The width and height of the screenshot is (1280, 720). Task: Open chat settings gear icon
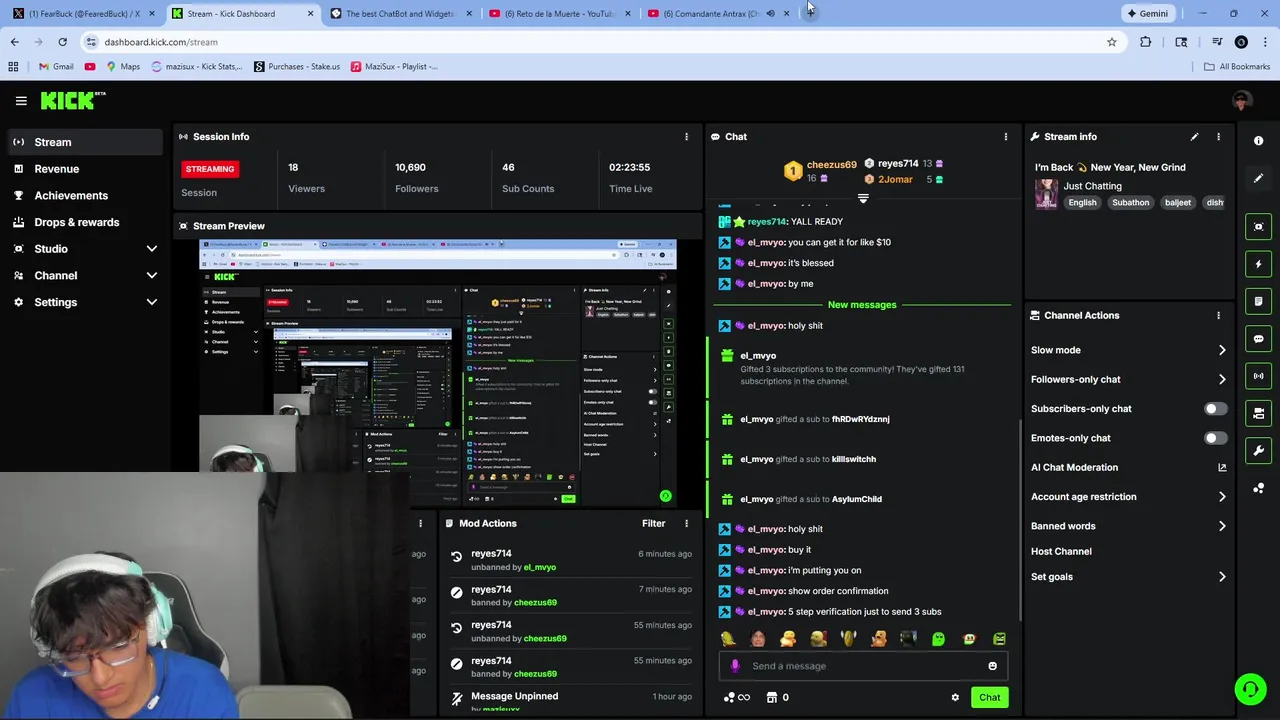click(x=955, y=698)
